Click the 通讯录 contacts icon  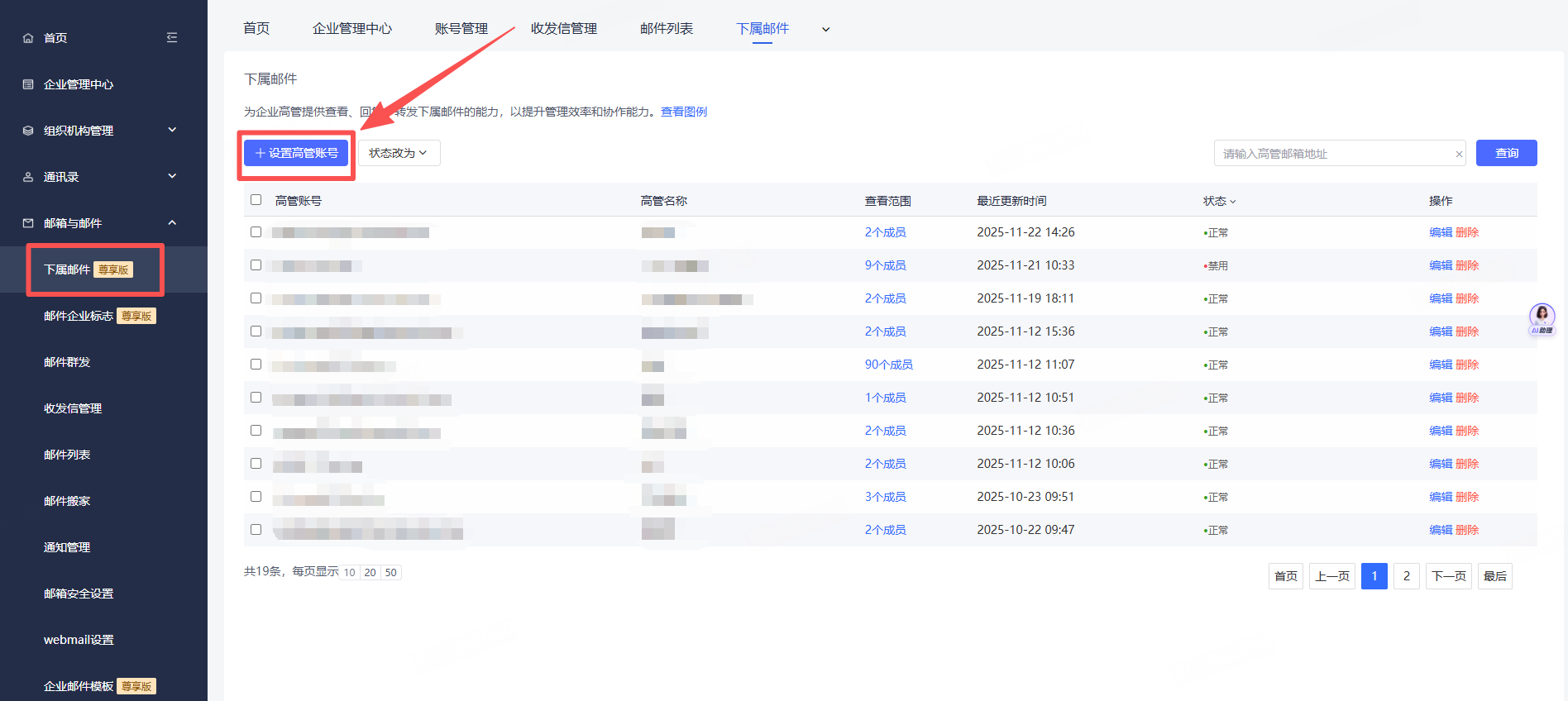[28, 177]
